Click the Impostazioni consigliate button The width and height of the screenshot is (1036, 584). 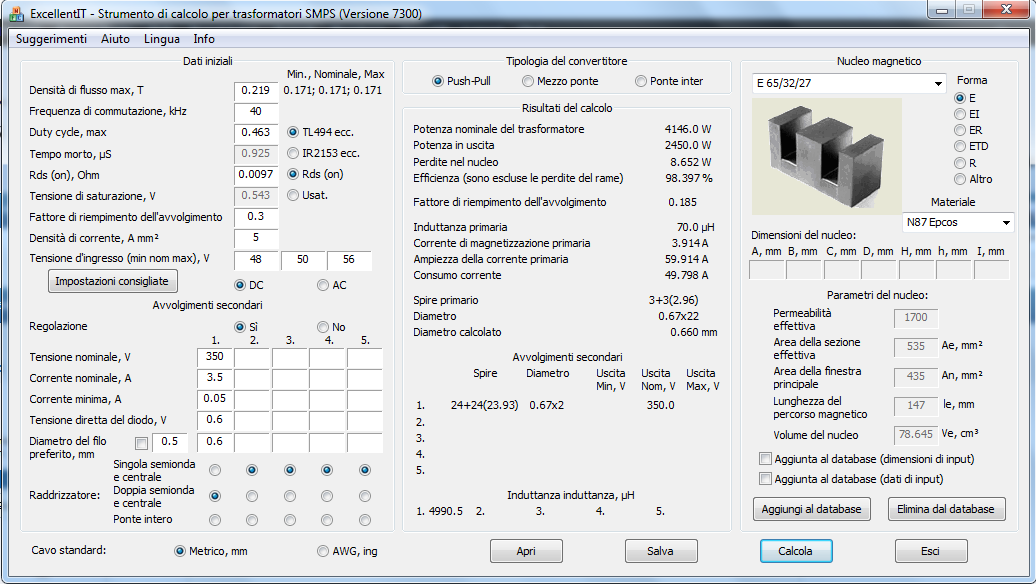[x=112, y=281]
